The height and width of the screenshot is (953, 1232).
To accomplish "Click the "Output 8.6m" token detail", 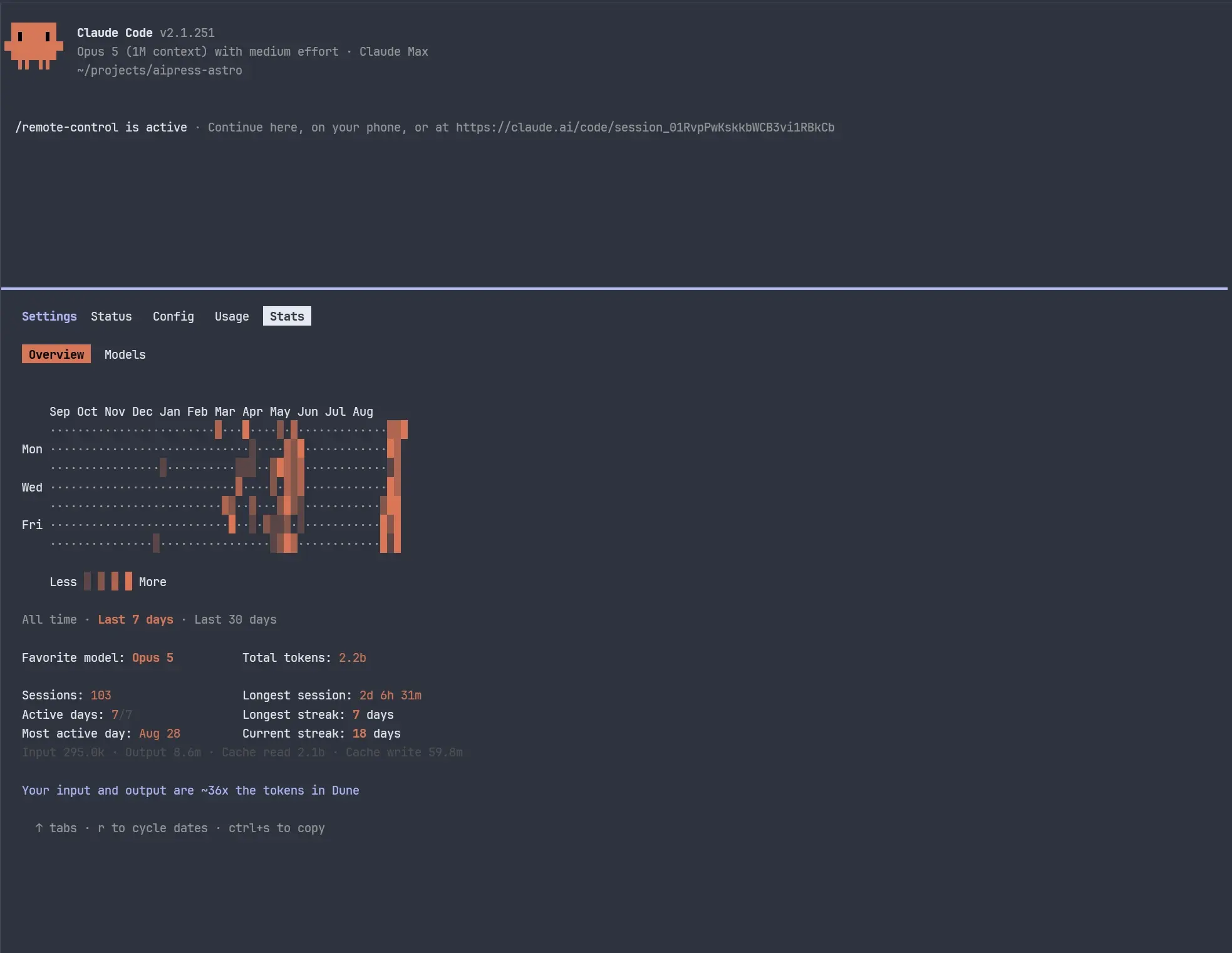I will point(163,752).
